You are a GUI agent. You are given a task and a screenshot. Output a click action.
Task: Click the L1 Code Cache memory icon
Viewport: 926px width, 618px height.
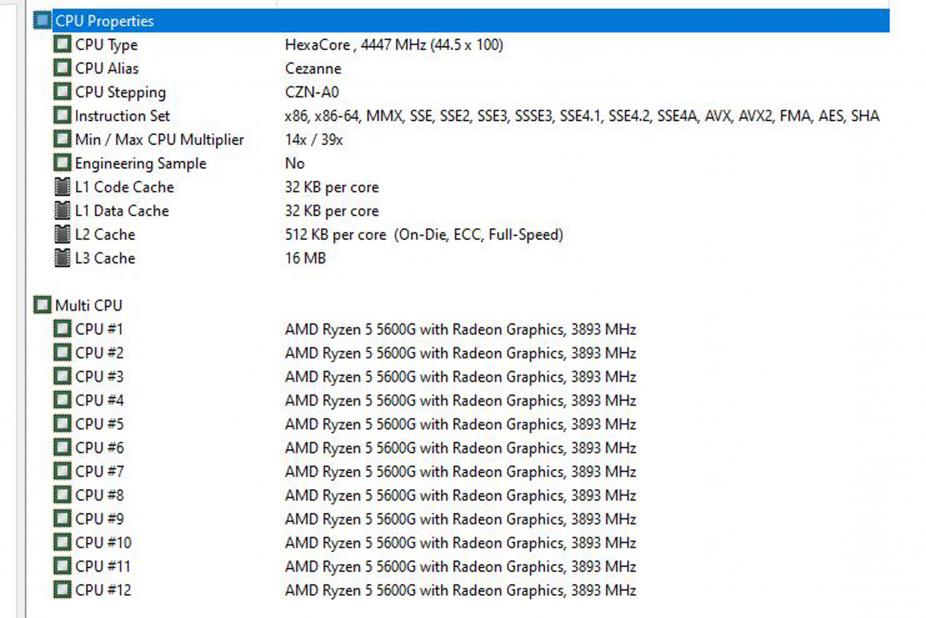(x=62, y=187)
